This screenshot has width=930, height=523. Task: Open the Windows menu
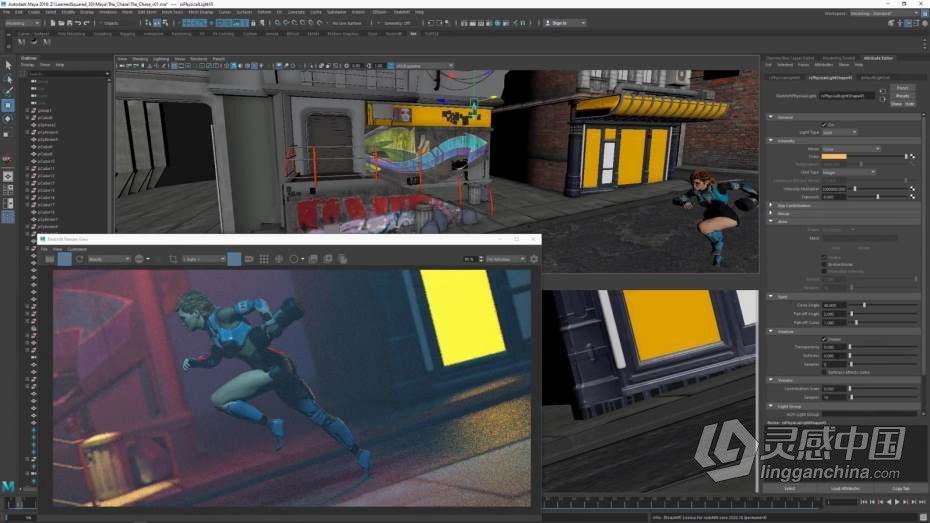coord(108,12)
